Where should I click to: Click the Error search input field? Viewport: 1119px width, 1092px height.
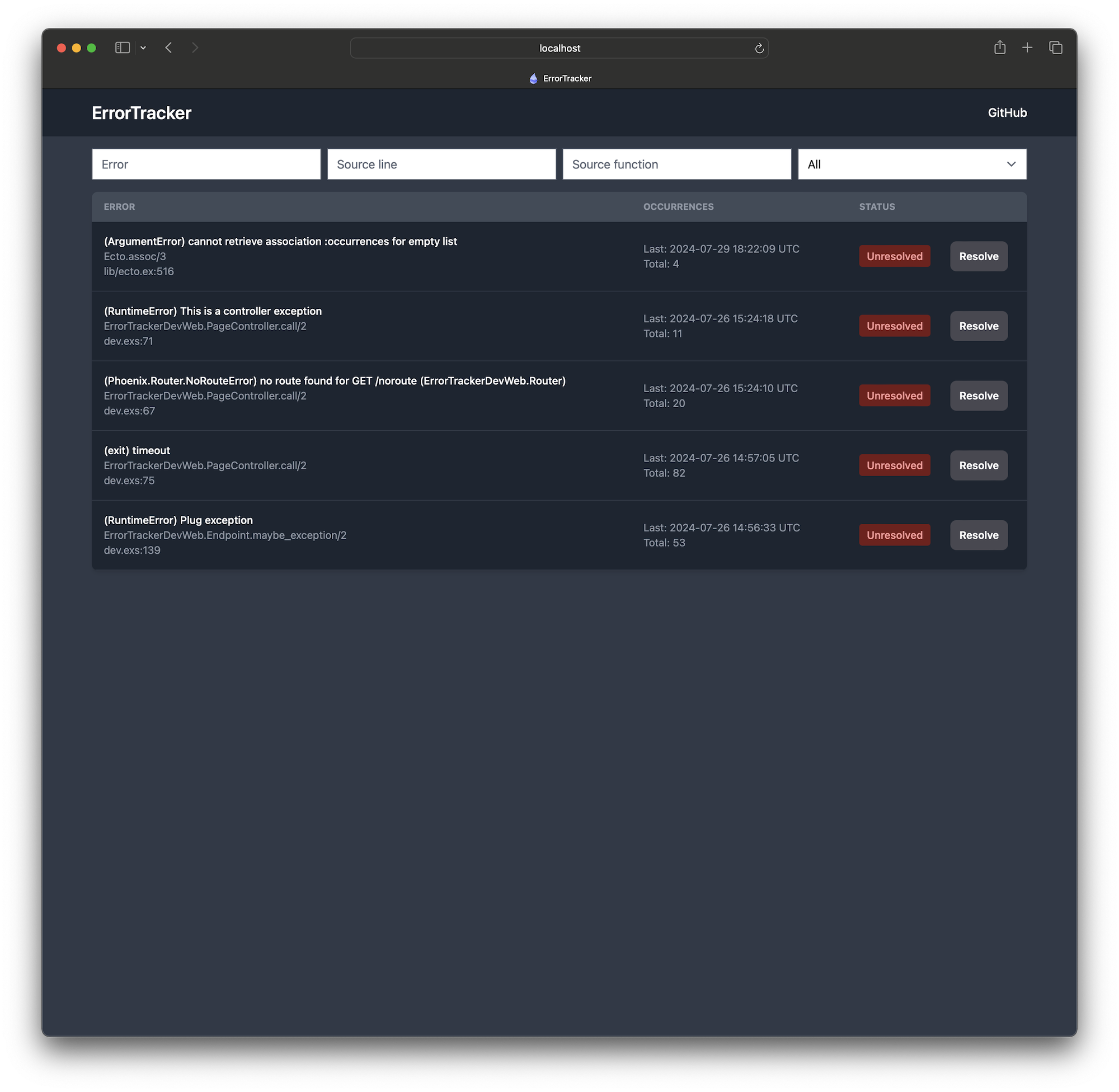(205, 163)
